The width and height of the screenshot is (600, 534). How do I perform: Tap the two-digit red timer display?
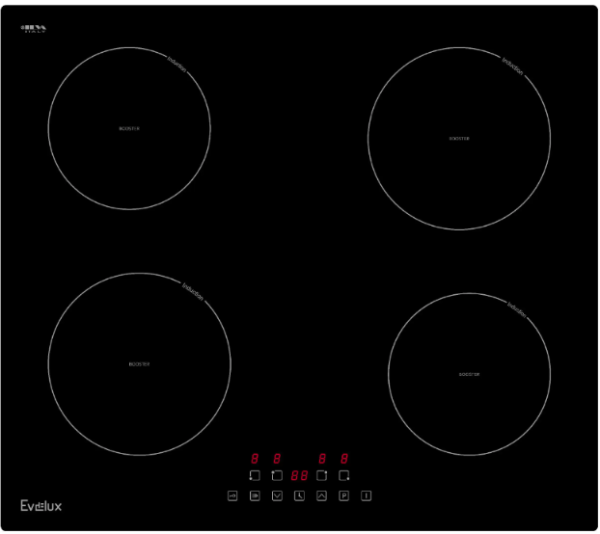point(299,475)
